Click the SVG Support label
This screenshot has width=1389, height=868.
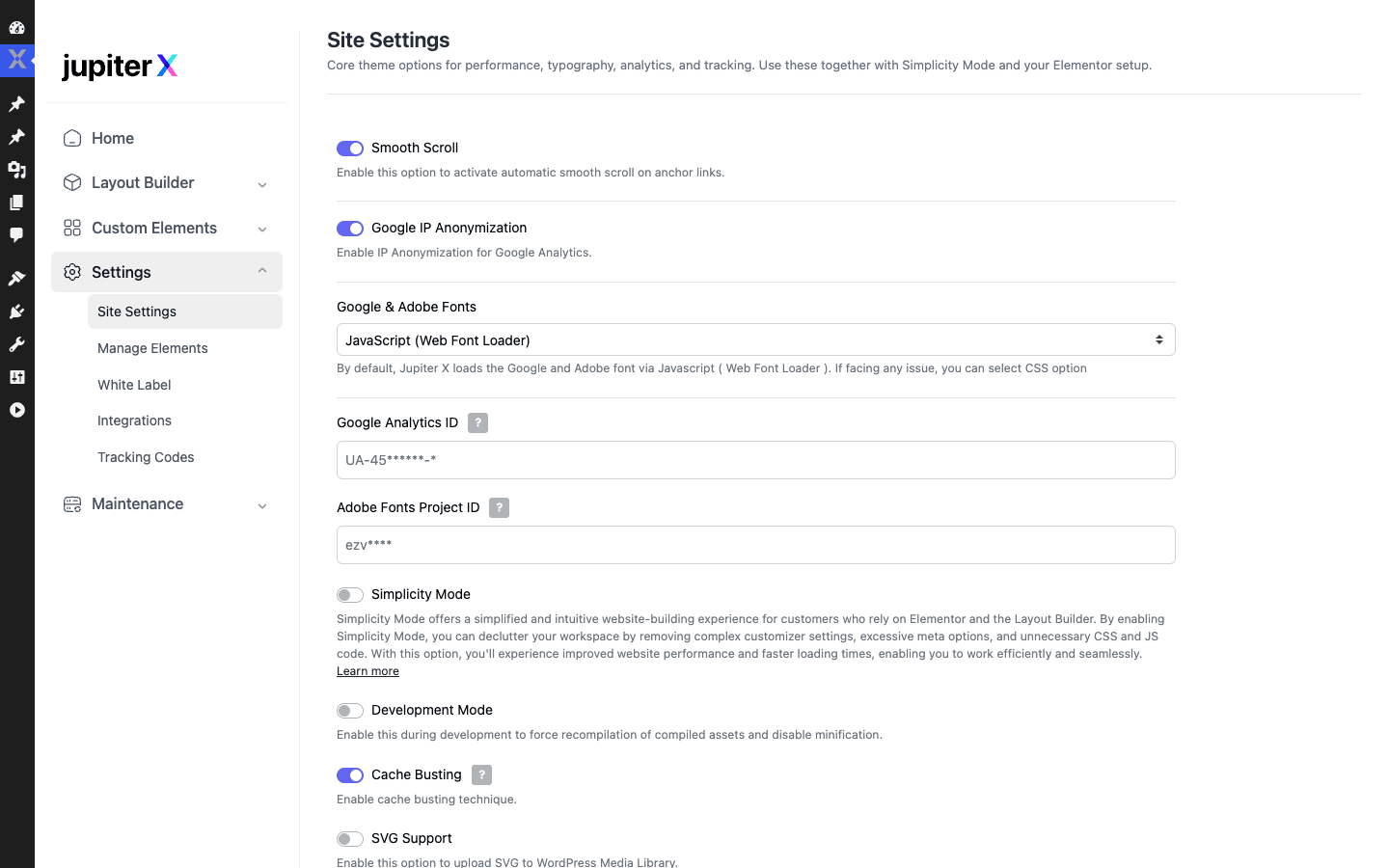click(x=411, y=838)
